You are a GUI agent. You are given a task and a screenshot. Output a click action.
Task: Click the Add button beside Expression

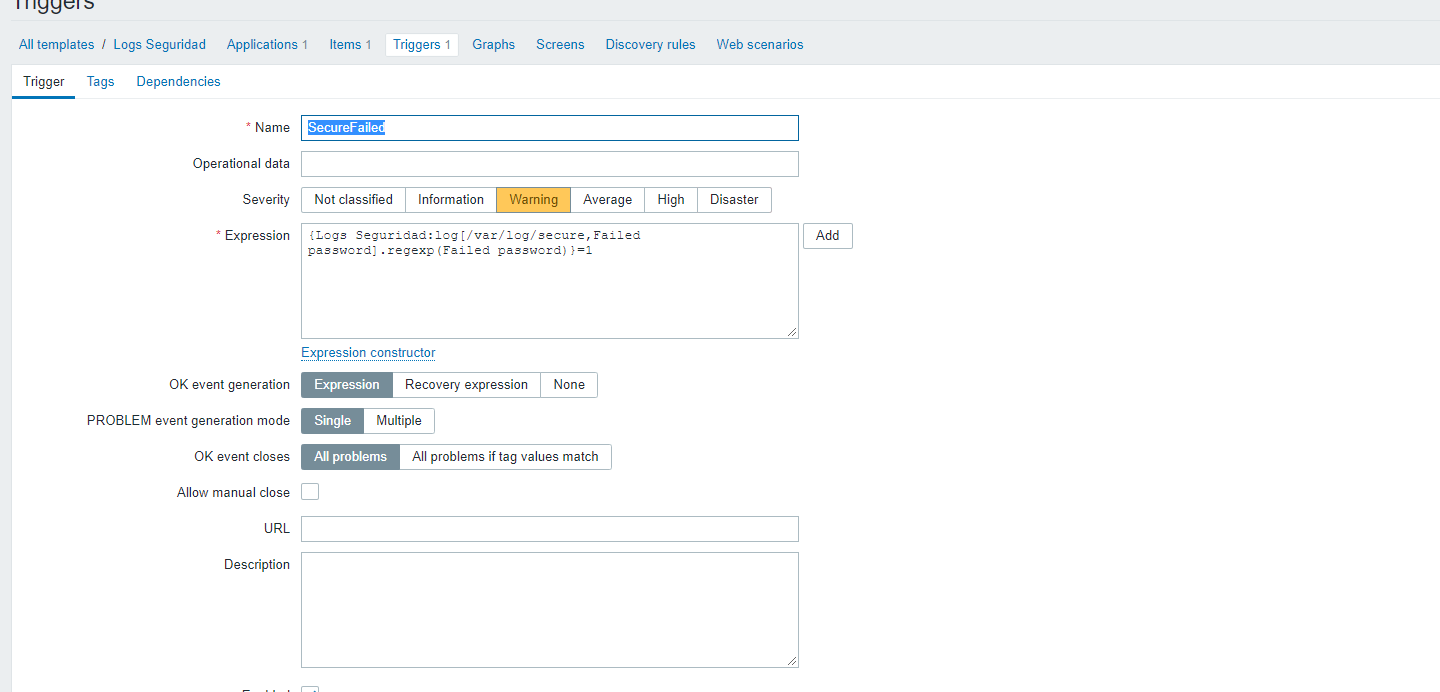pos(827,235)
